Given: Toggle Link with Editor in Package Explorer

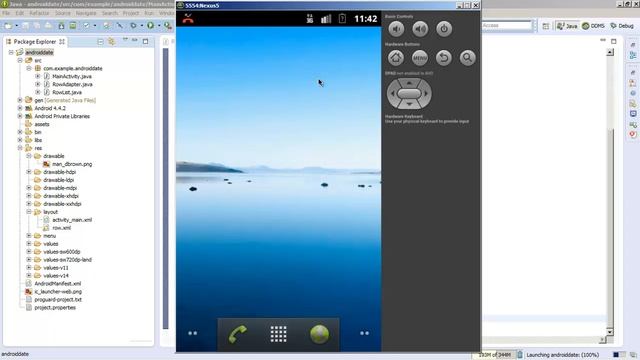Looking at the screenshot, I should point(111,42).
